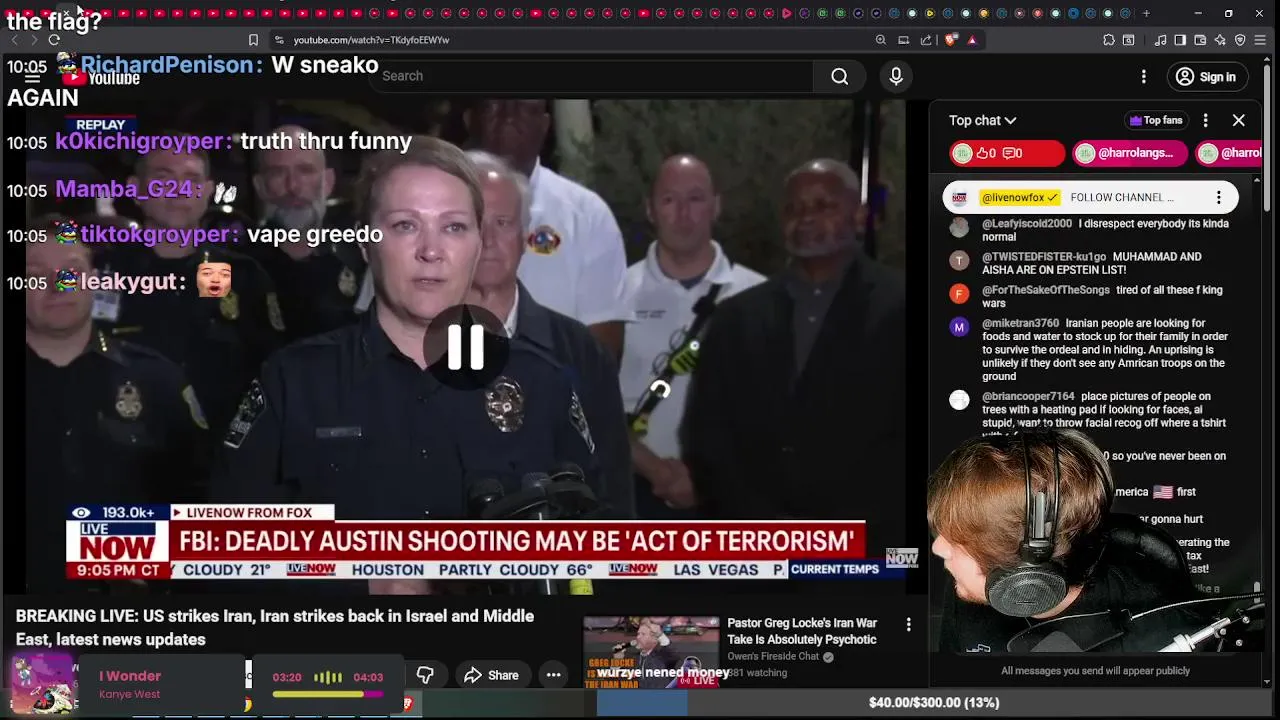Screen dimensions: 1280x720
Task: Click the picture-in-picture icon in address bar
Action: click(x=903, y=40)
